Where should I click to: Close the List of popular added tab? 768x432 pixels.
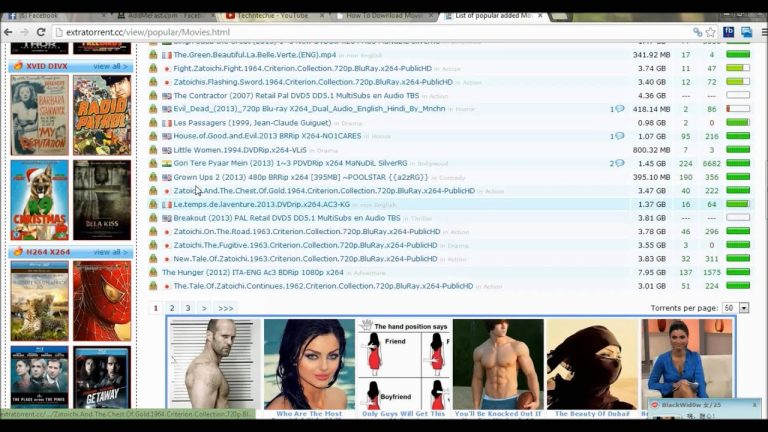(540, 16)
